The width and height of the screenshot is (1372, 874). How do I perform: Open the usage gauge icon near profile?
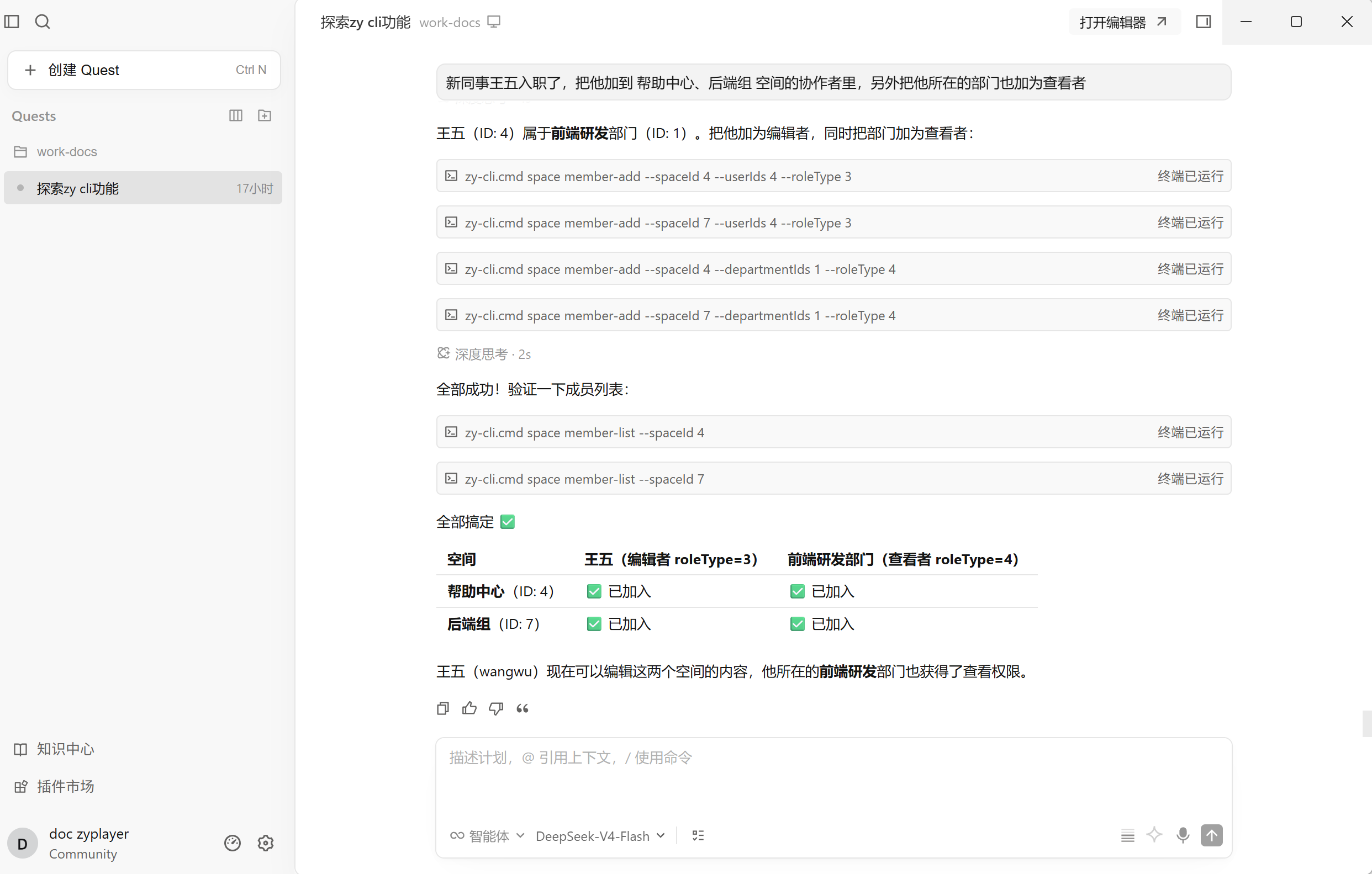point(233,843)
